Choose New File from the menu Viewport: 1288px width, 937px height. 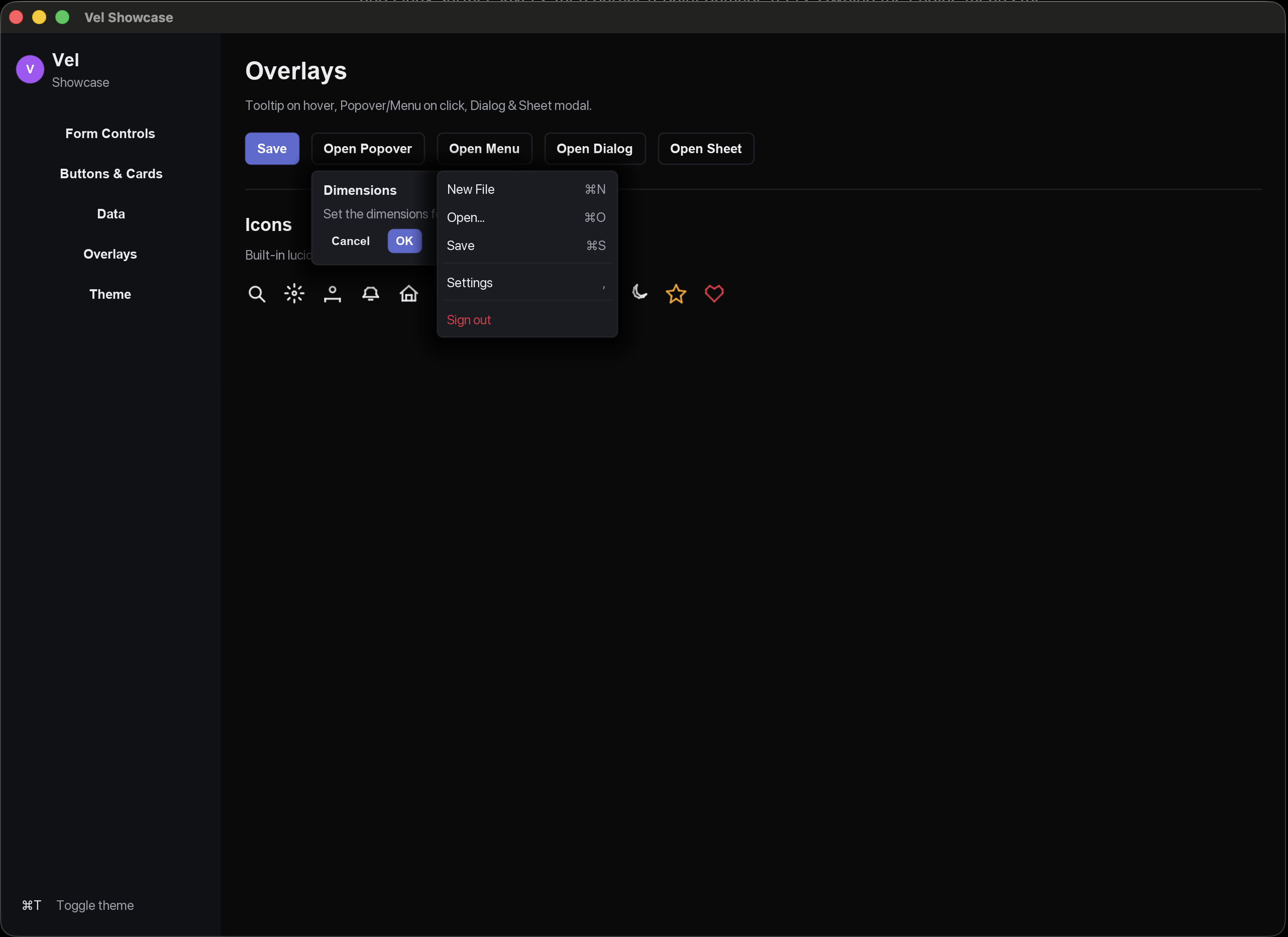point(526,189)
